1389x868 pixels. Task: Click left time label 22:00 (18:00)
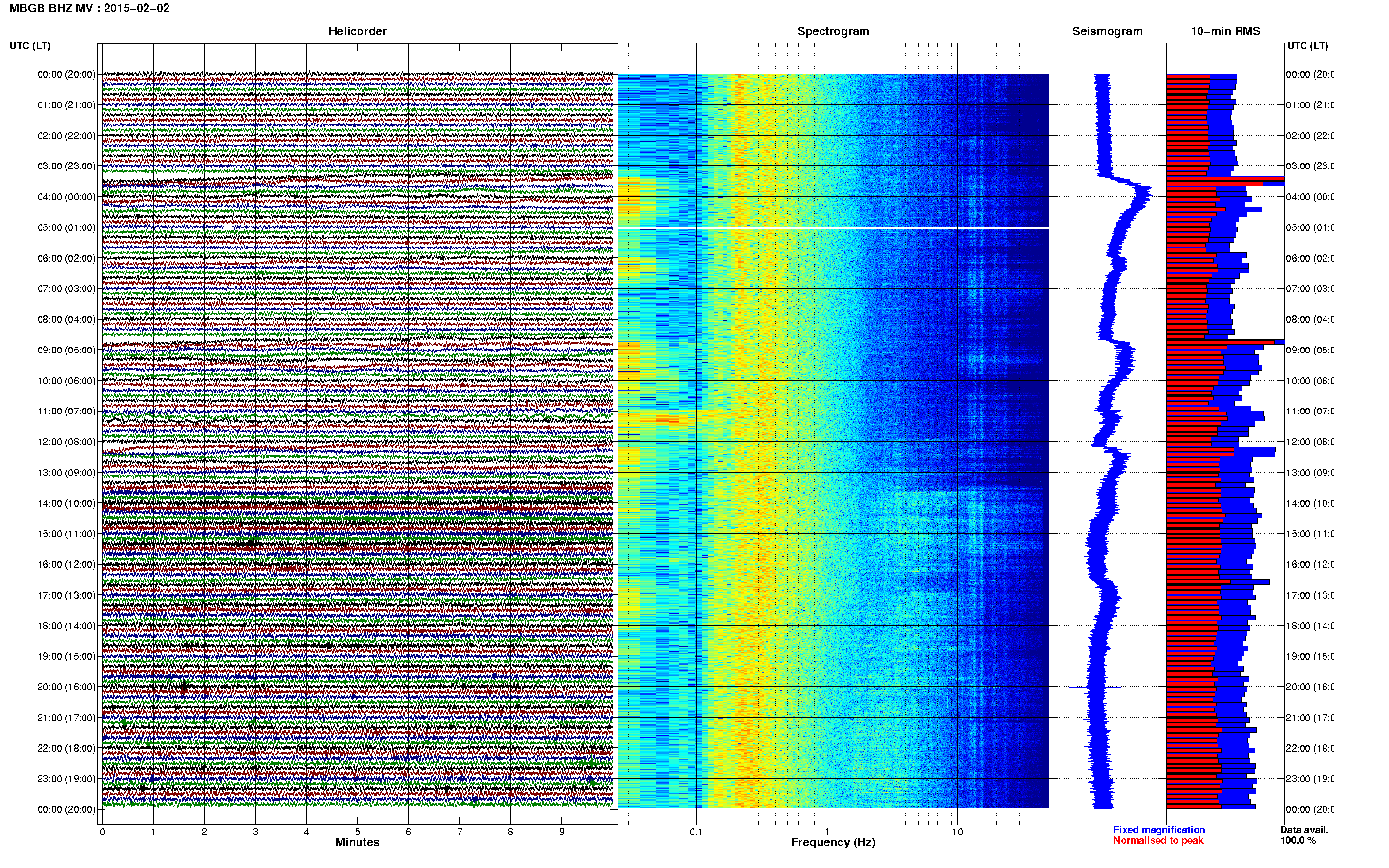click(66, 748)
